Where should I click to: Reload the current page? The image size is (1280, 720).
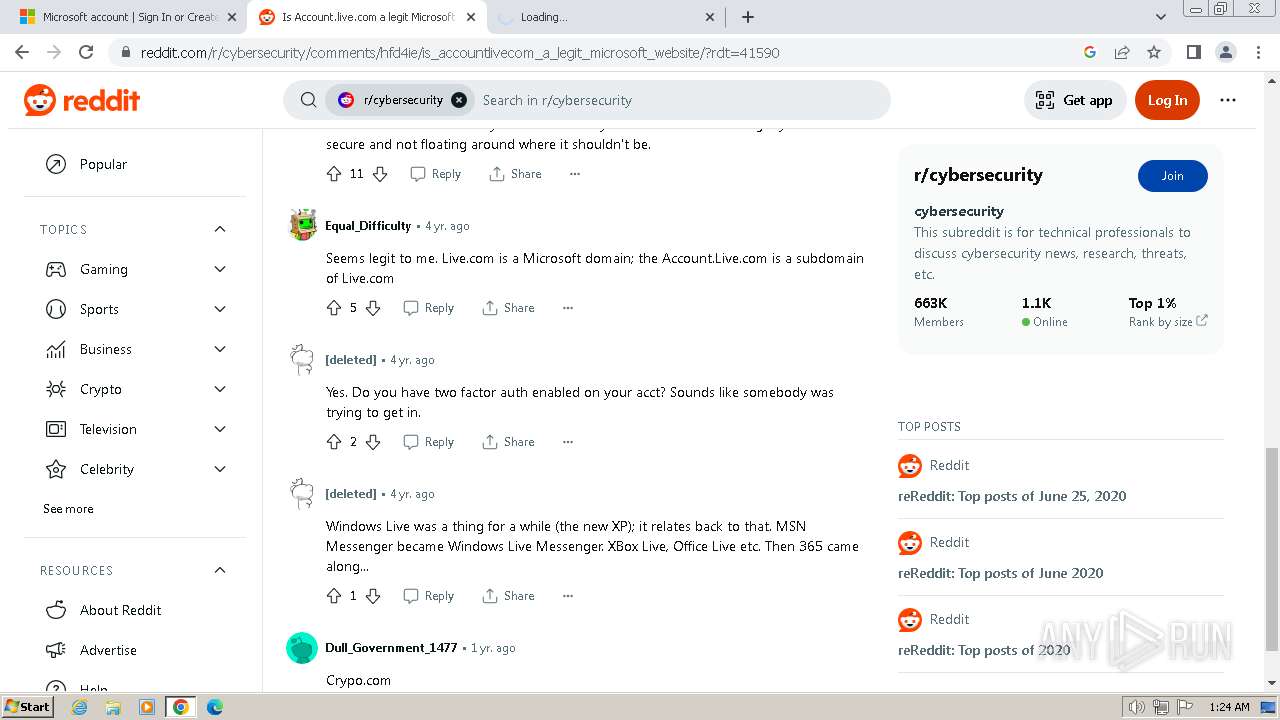click(86, 52)
